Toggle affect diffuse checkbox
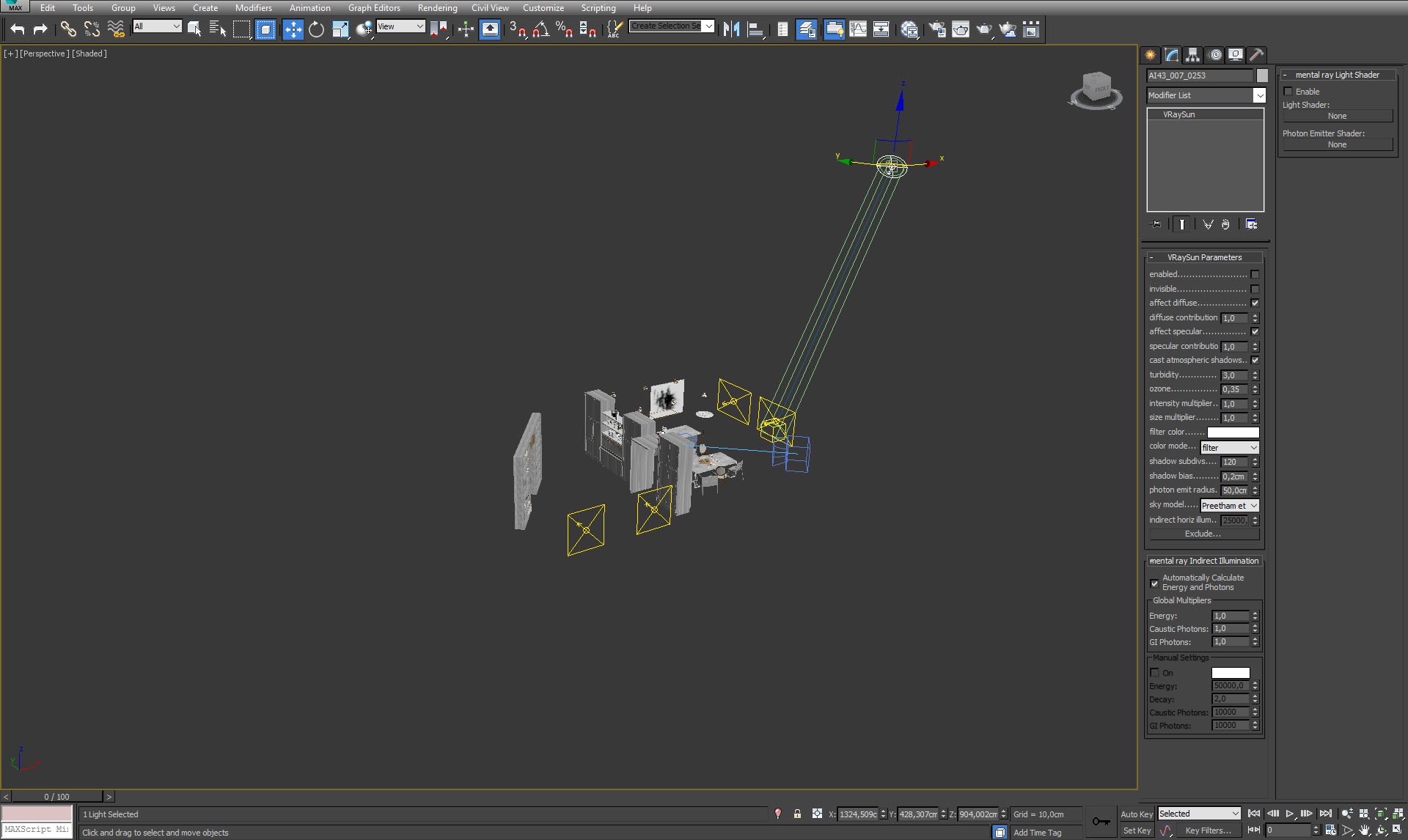Screen dimensions: 1408x840 point(1256,303)
